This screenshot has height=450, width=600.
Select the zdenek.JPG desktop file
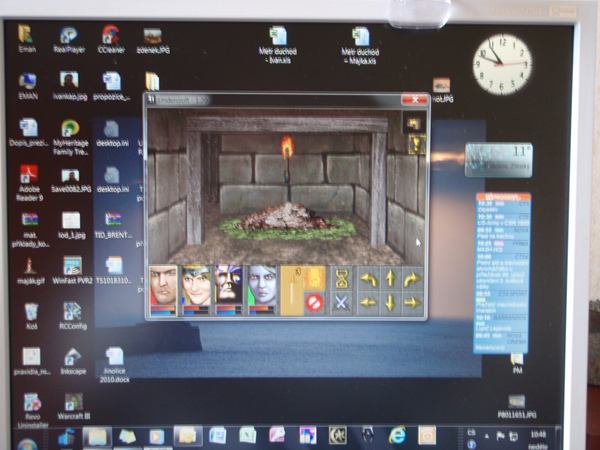(x=153, y=41)
